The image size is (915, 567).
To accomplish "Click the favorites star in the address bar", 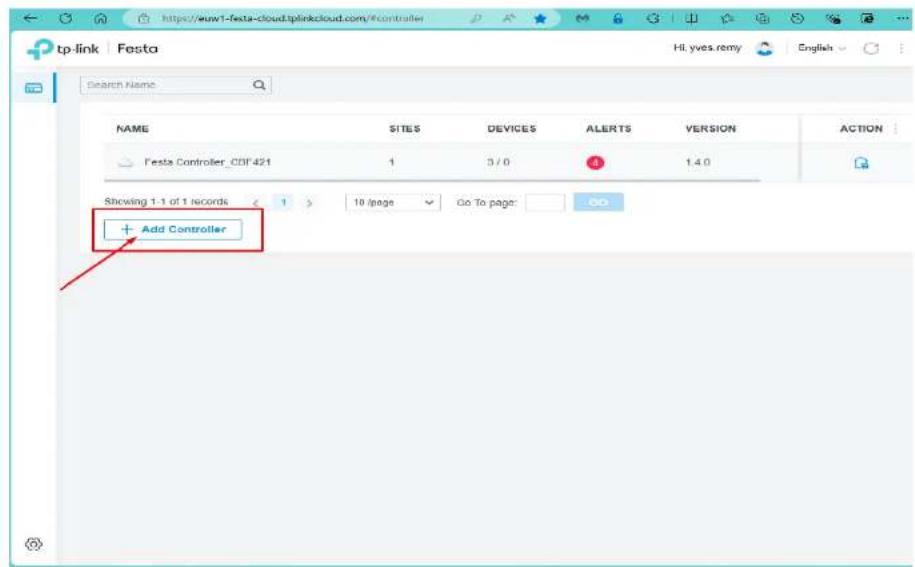I will click(540, 19).
